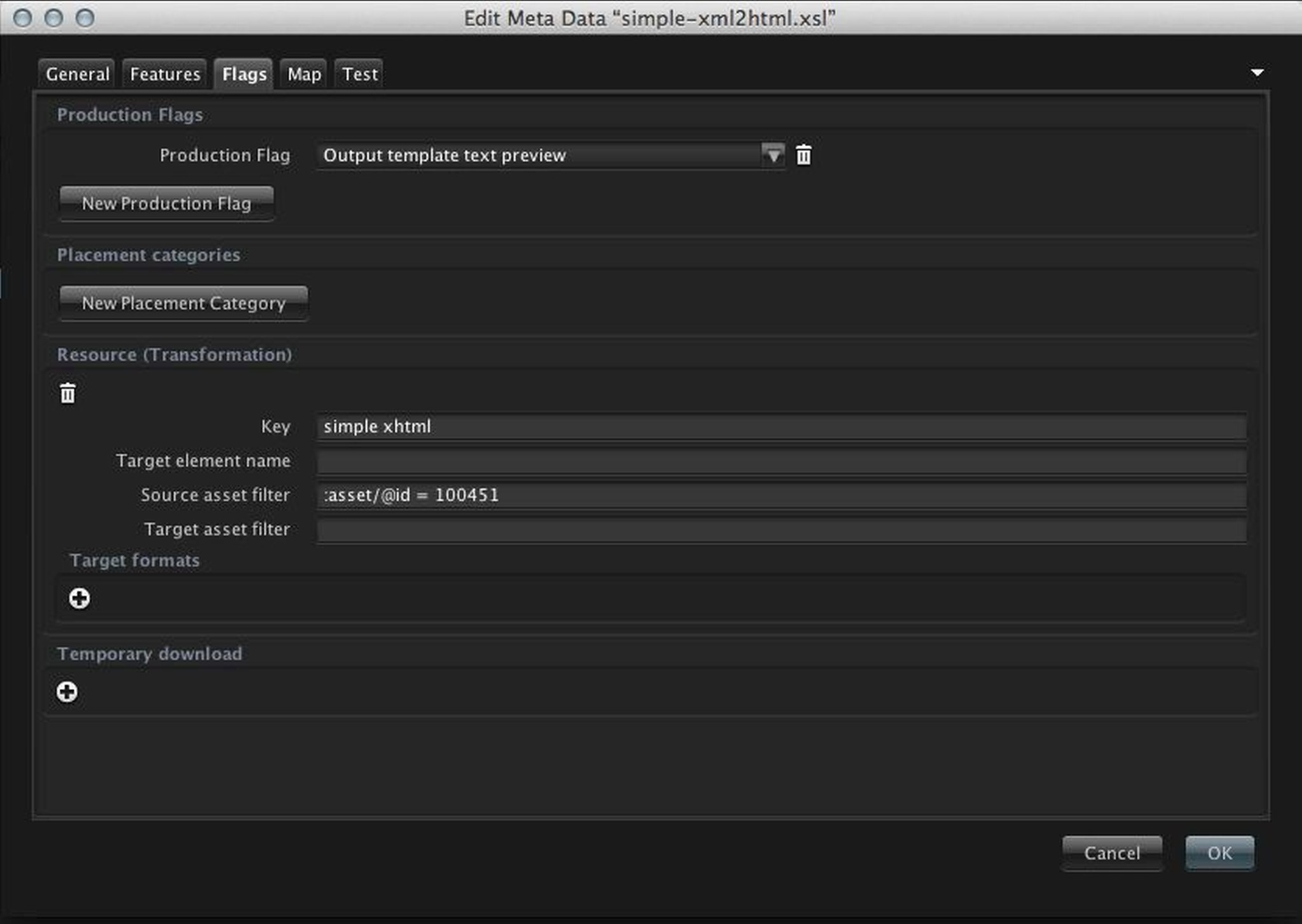Open the tab overflow menu arrow
The height and width of the screenshot is (924, 1302).
[1257, 72]
